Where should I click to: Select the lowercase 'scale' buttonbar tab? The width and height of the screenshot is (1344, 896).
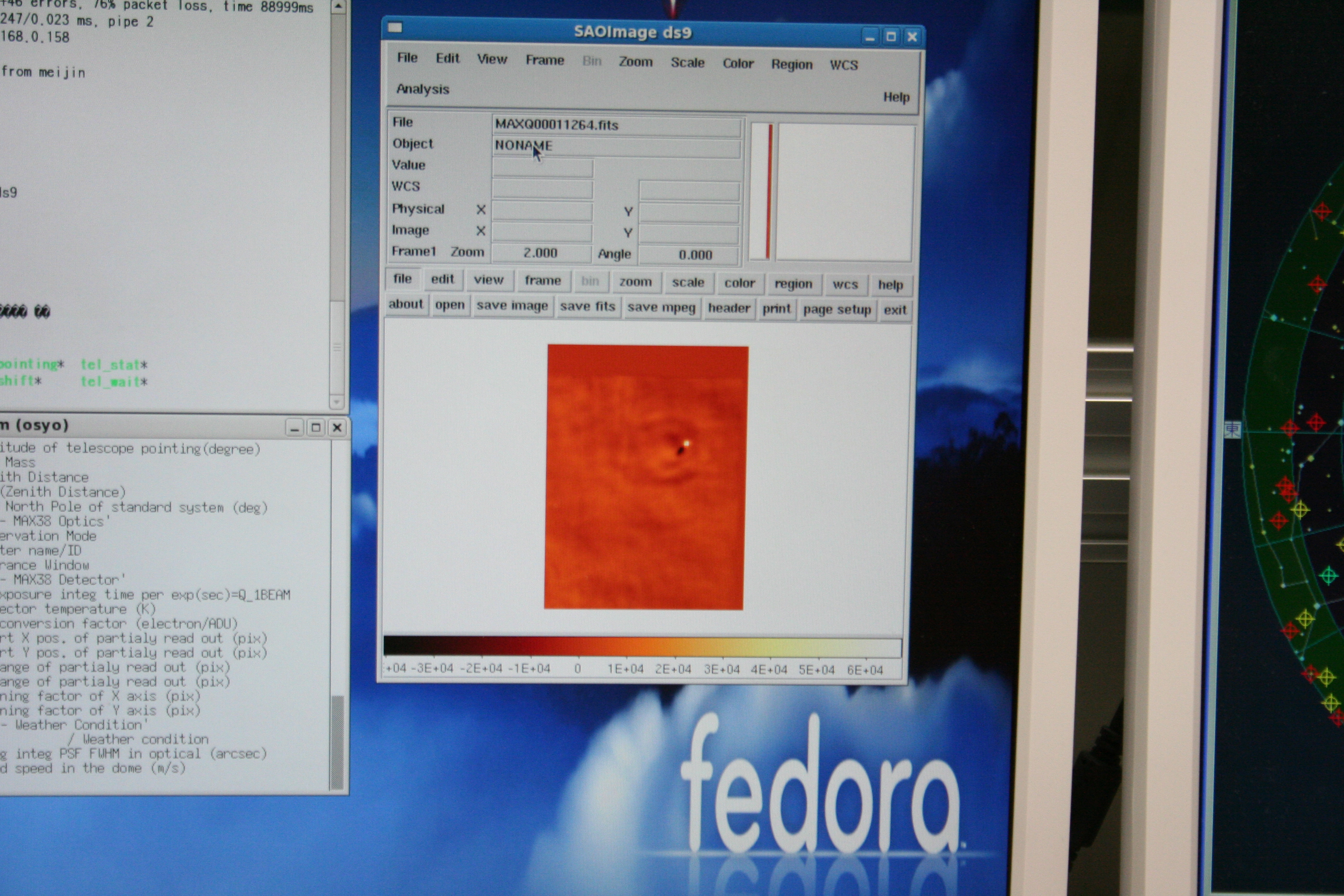[x=688, y=282]
